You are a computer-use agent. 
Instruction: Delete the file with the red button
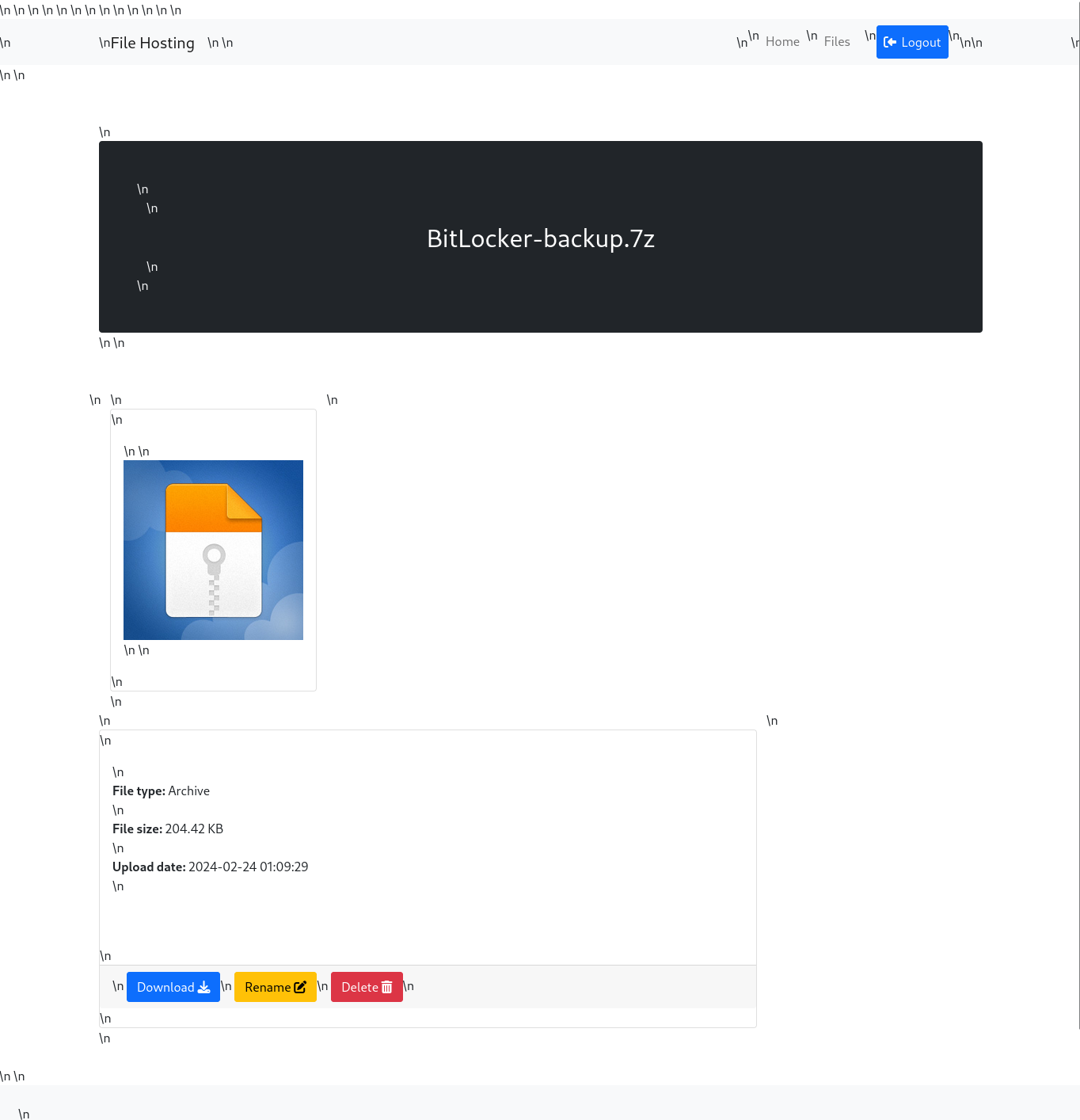(x=367, y=987)
